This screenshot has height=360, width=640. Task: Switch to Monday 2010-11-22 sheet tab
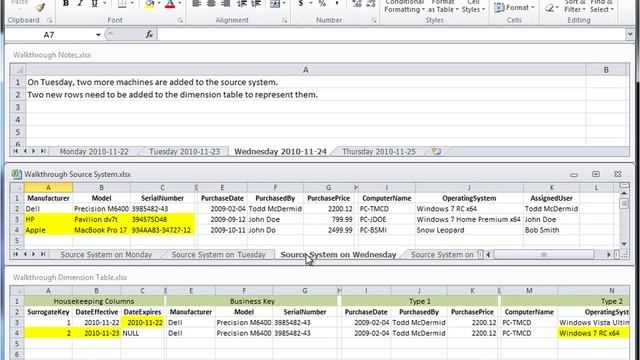click(94, 151)
